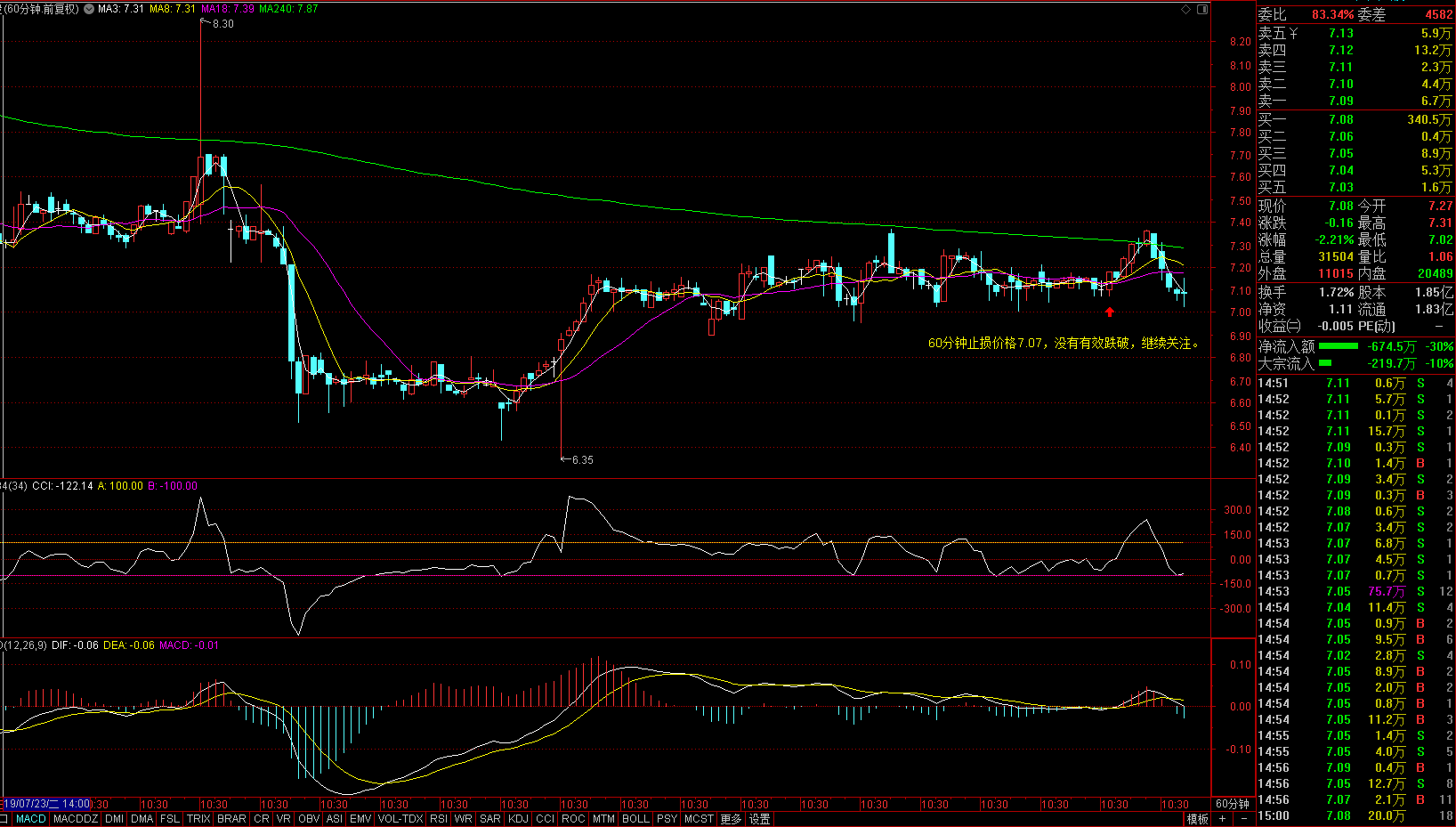Click the 买一 bid row with 340.5万
1456x827 pixels.
pyautogui.click(x=1355, y=119)
